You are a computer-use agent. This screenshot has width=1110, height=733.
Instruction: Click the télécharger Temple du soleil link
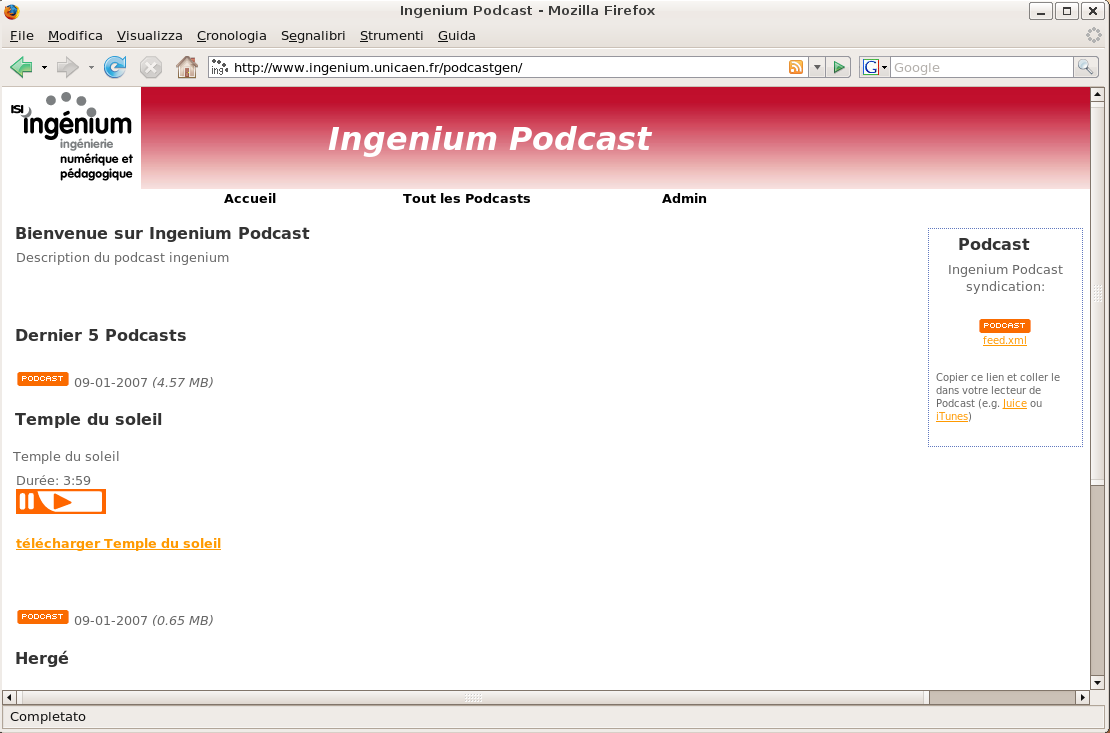coord(118,543)
